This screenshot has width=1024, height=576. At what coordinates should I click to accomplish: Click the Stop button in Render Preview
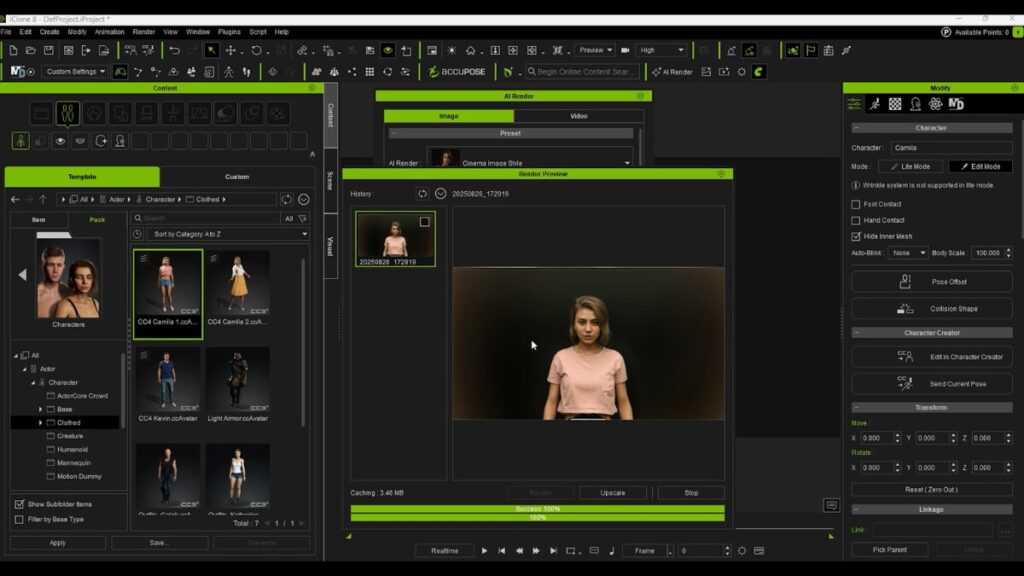click(691, 493)
